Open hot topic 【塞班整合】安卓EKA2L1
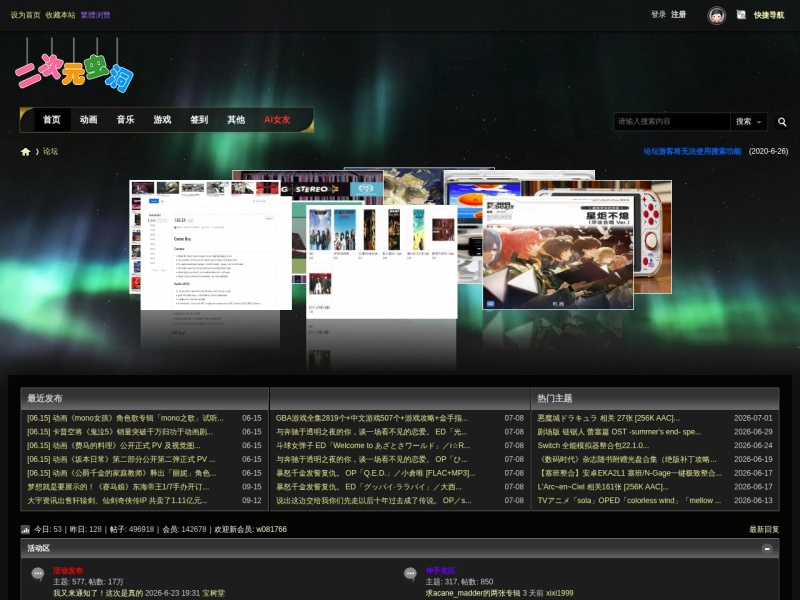Screen dimensions: 800x600 630,473
